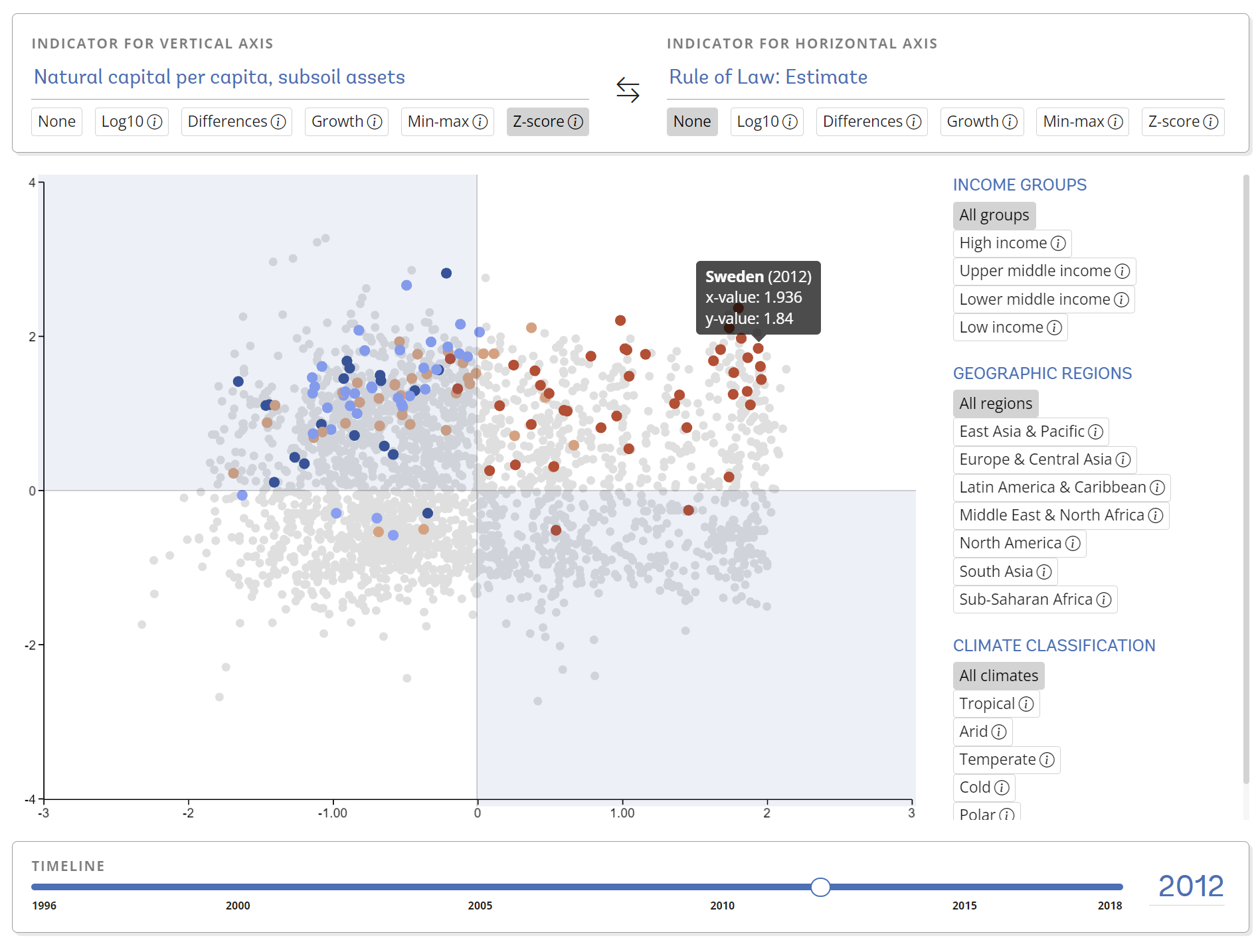
Task: View info about the High income group
Action: [x=1058, y=243]
